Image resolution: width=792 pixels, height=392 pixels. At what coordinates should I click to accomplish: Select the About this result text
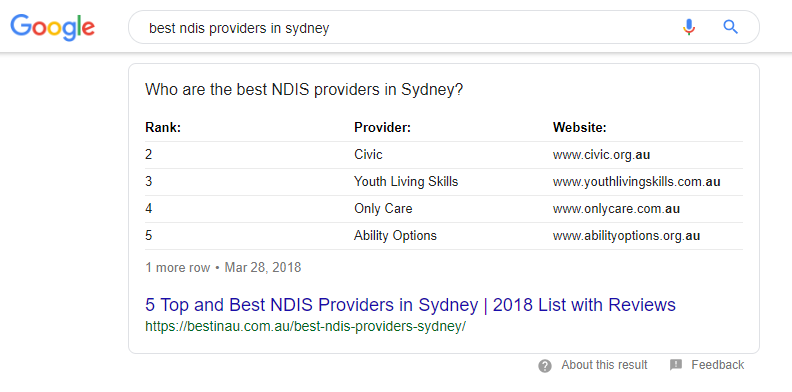(604, 365)
